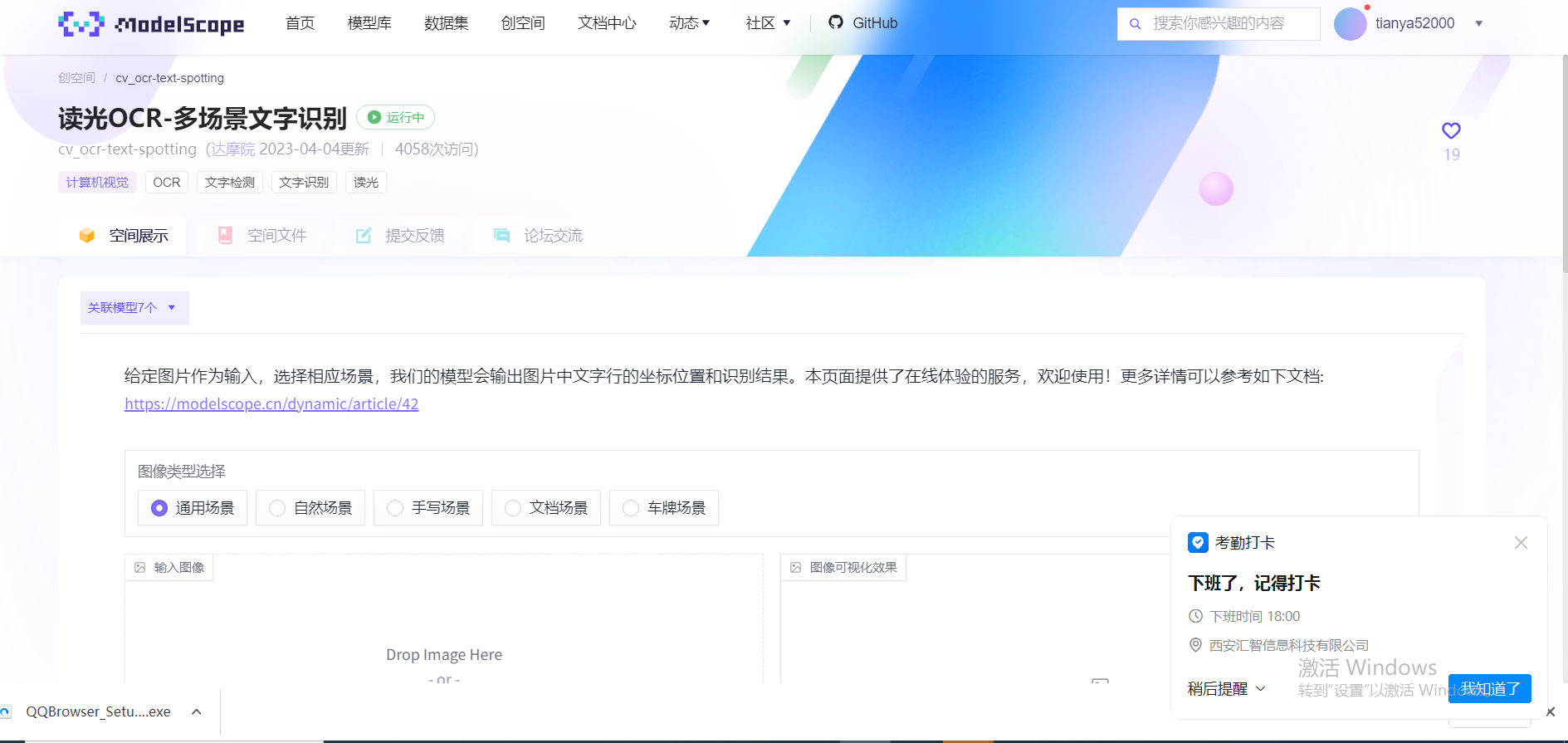The width and height of the screenshot is (1568, 743).
Task: Click the 考勤打卡 checkmark app icon
Action: 1198,542
